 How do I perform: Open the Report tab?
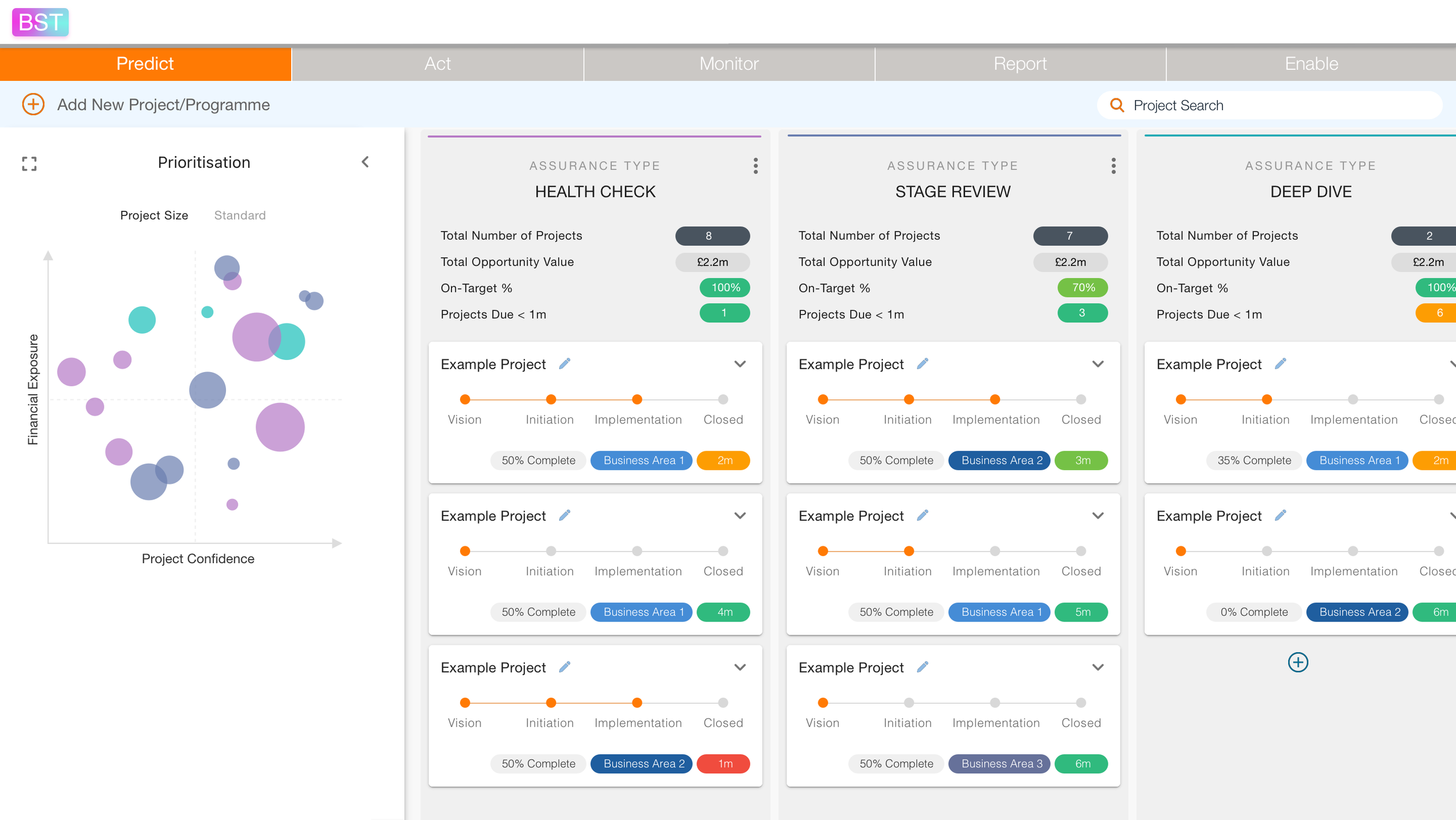[1020, 64]
